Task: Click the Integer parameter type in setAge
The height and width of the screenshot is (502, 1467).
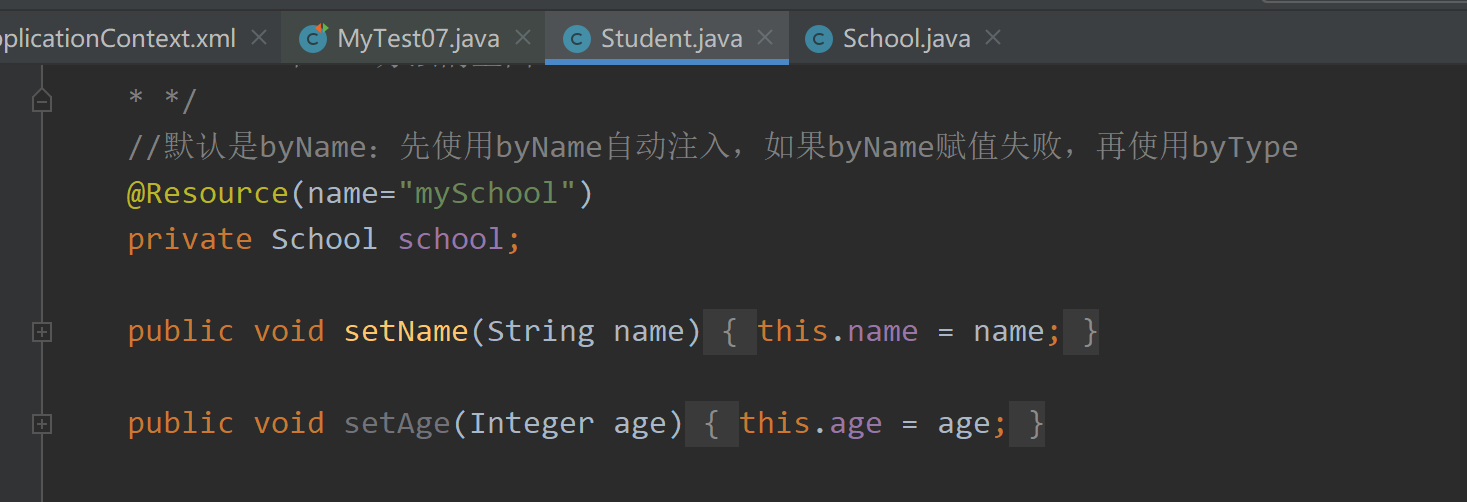Action: point(531,423)
